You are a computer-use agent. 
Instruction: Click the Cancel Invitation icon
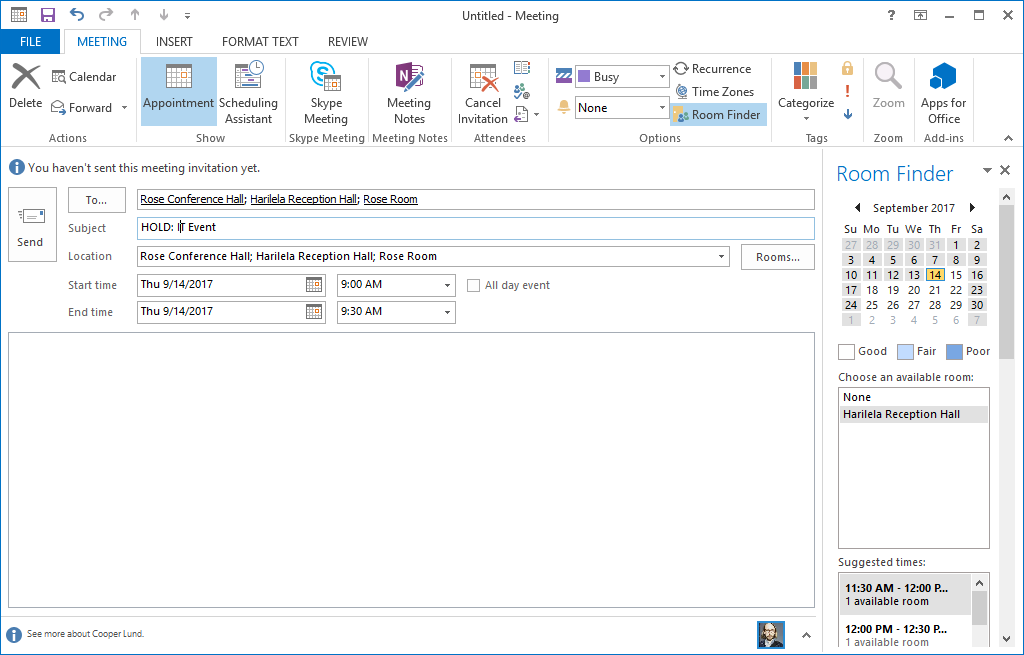483,77
